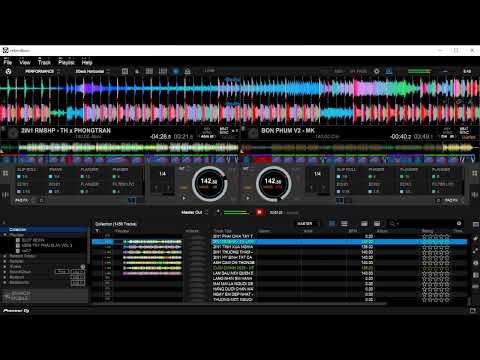Click the first panel icon after 2Deck Horizontal
Image resolution: width=480 pixels, height=360 pixels.
pyautogui.click(x=125, y=71)
